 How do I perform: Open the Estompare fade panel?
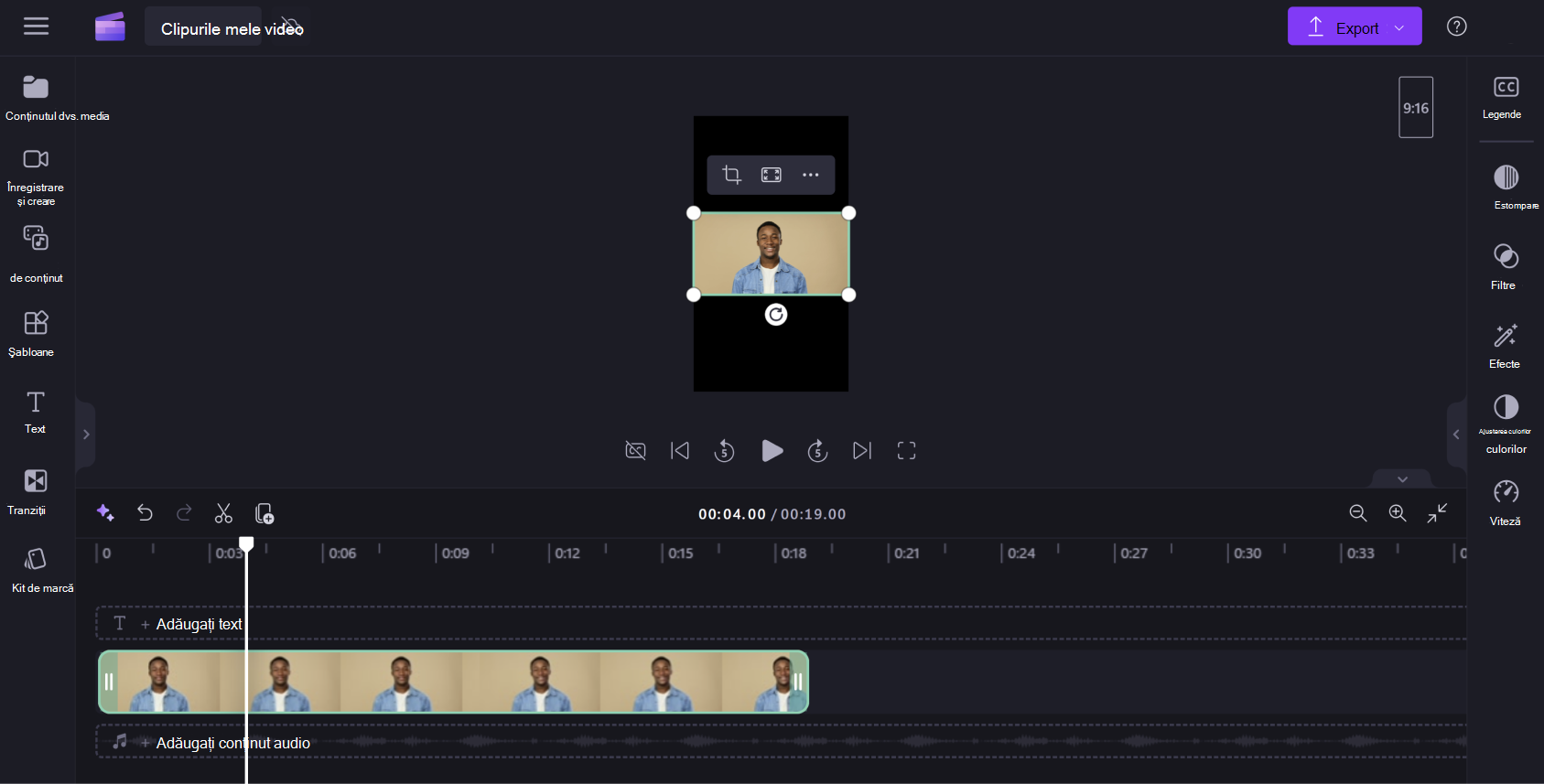coord(1506,187)
